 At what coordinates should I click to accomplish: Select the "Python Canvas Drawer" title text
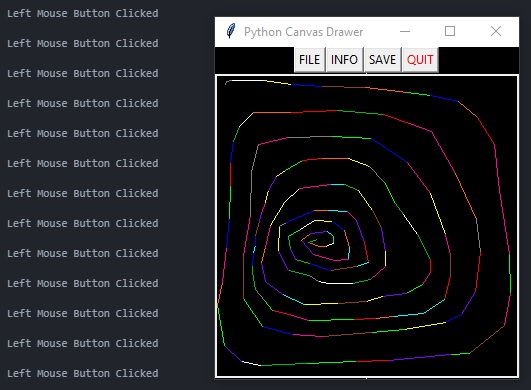tap(303, 32)
